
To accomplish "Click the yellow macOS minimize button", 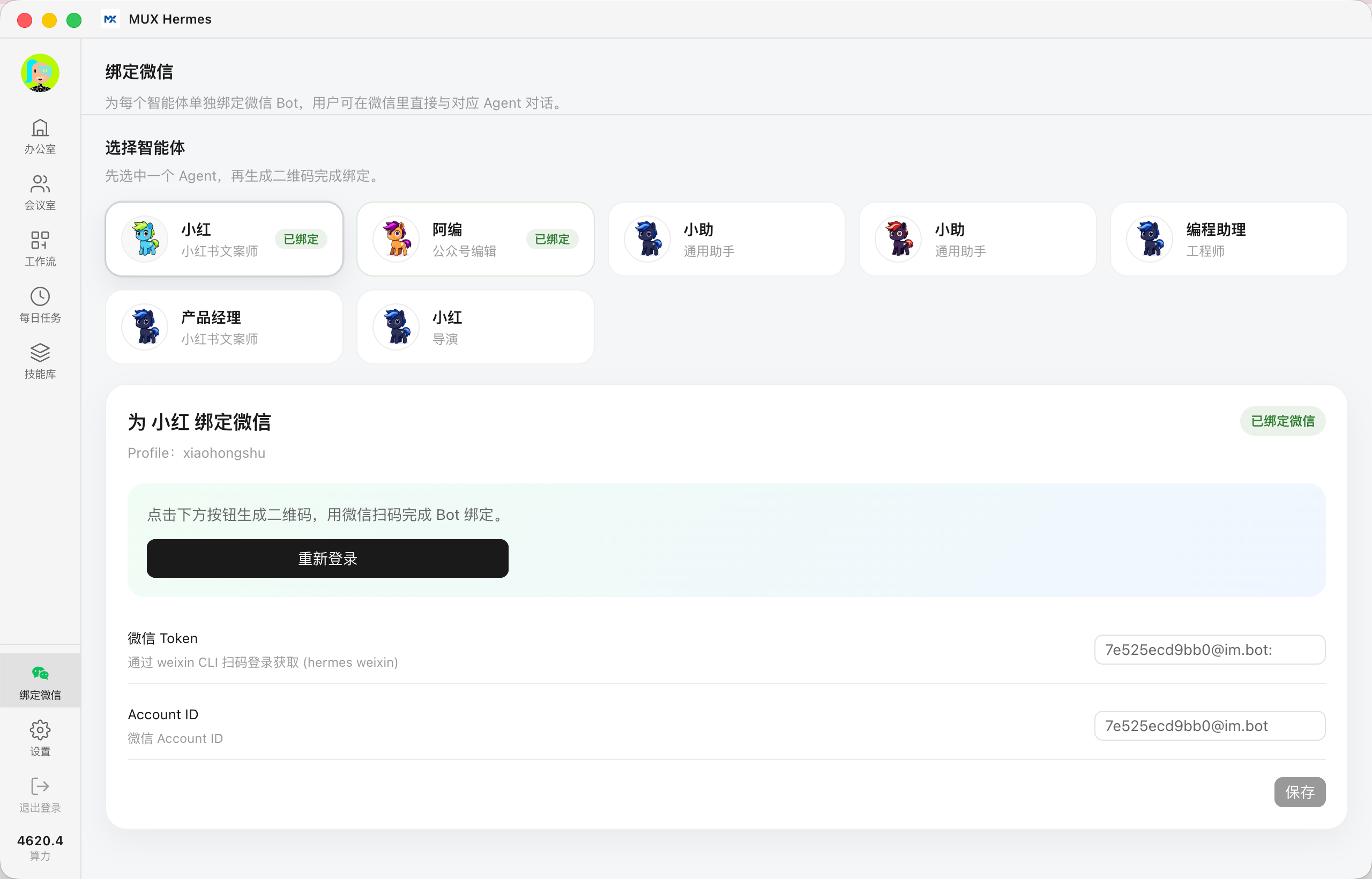I will pyautogui.click(x=50, y=20).
